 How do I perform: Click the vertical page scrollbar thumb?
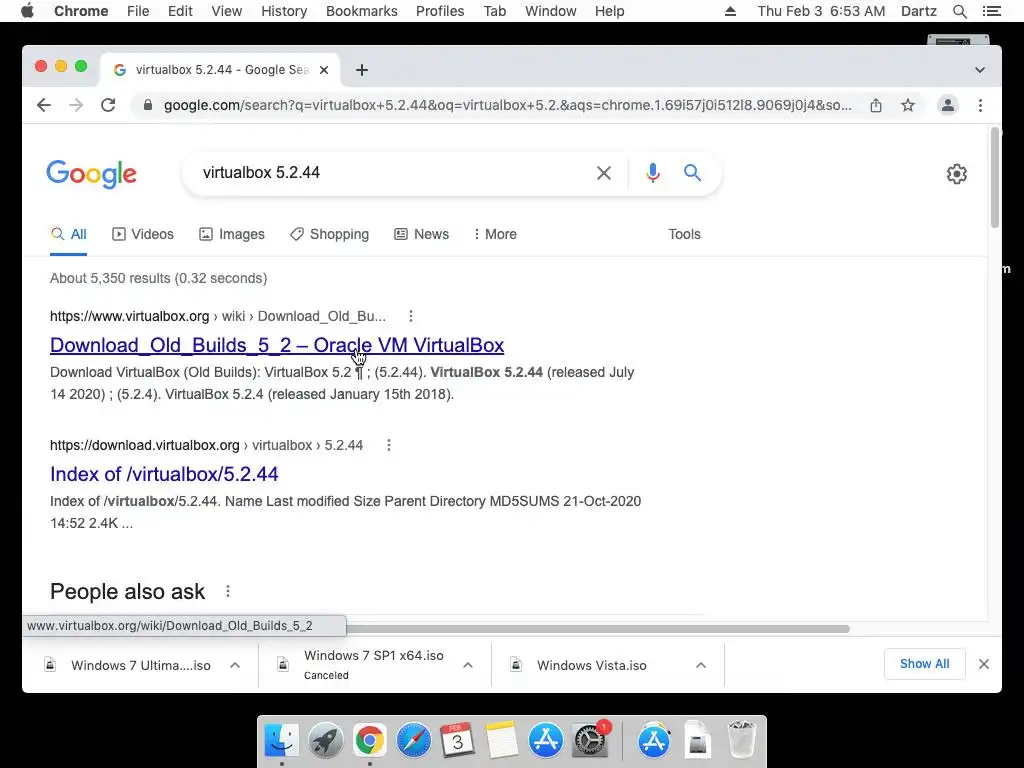(x=995, y=178)
